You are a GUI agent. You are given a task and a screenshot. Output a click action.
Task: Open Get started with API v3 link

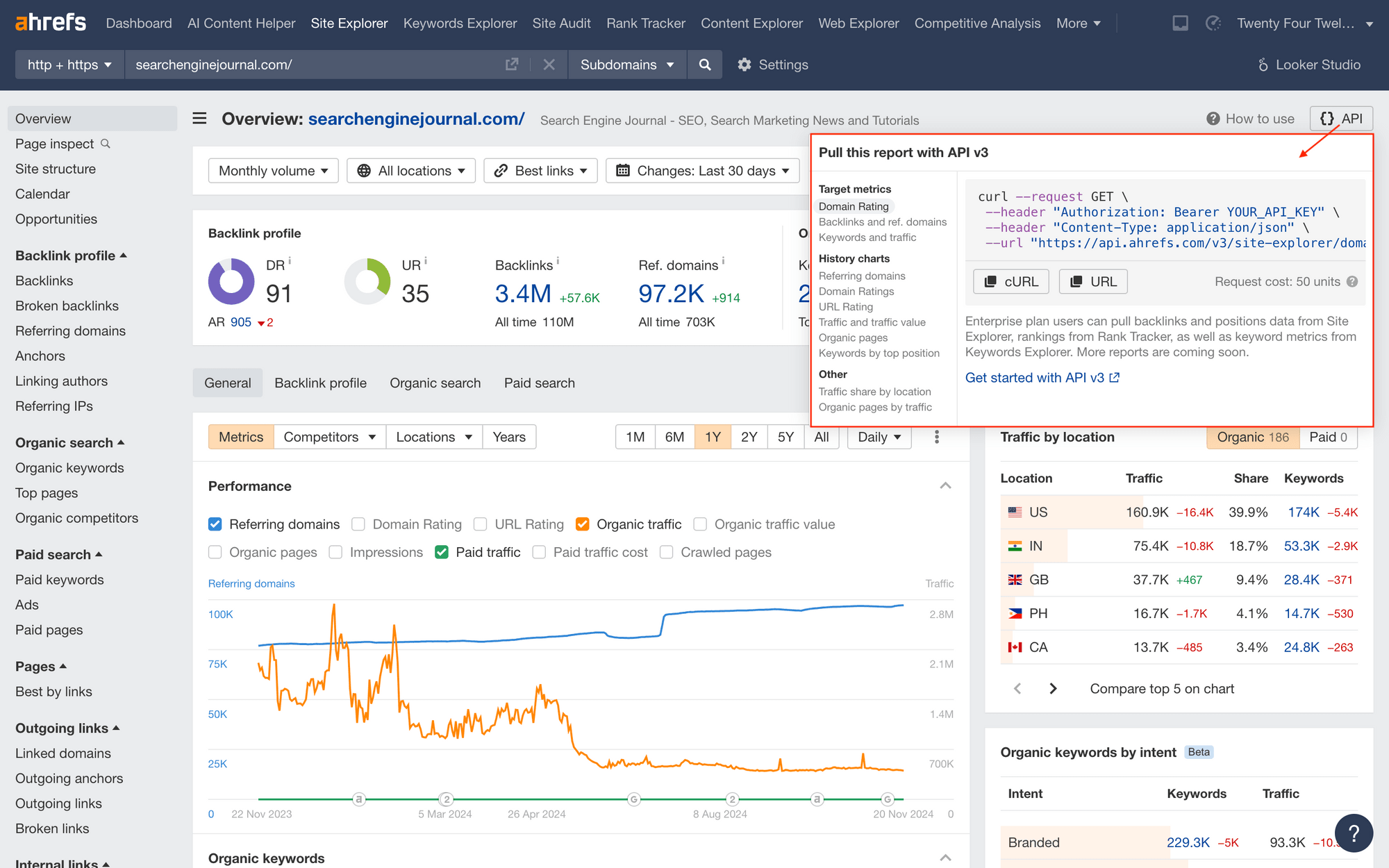pos(1042,378)
